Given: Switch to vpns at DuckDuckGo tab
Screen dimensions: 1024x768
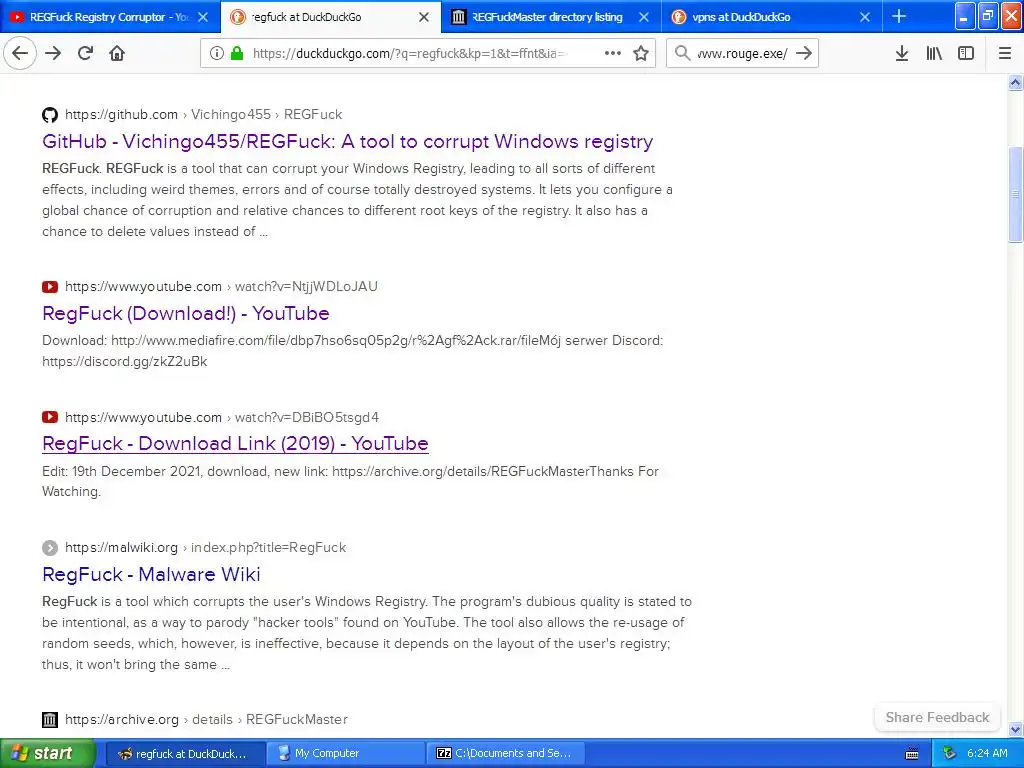Looking at the screenshot, I should pos(772,17).
